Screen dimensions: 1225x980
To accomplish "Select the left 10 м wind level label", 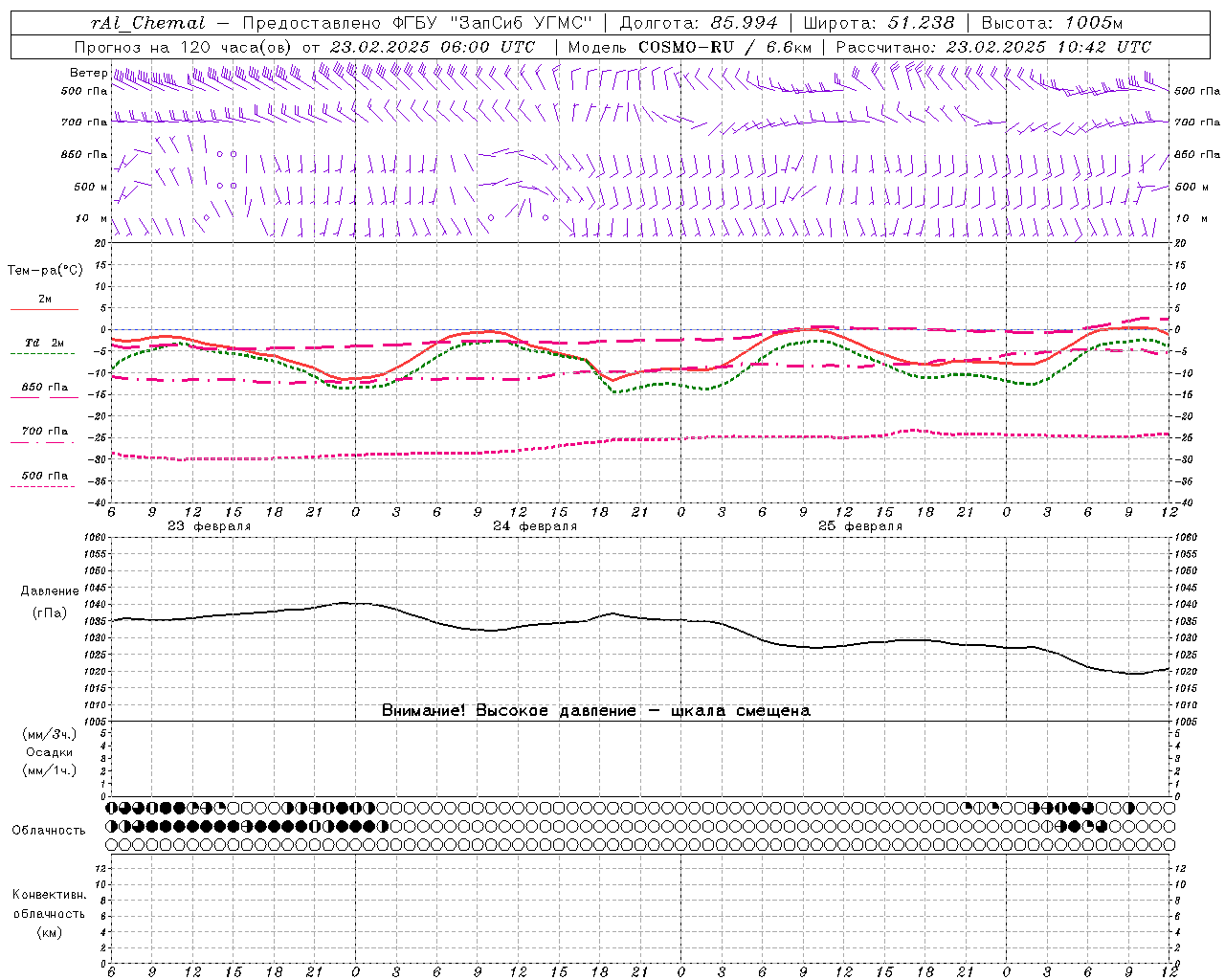I will point(92,219).
